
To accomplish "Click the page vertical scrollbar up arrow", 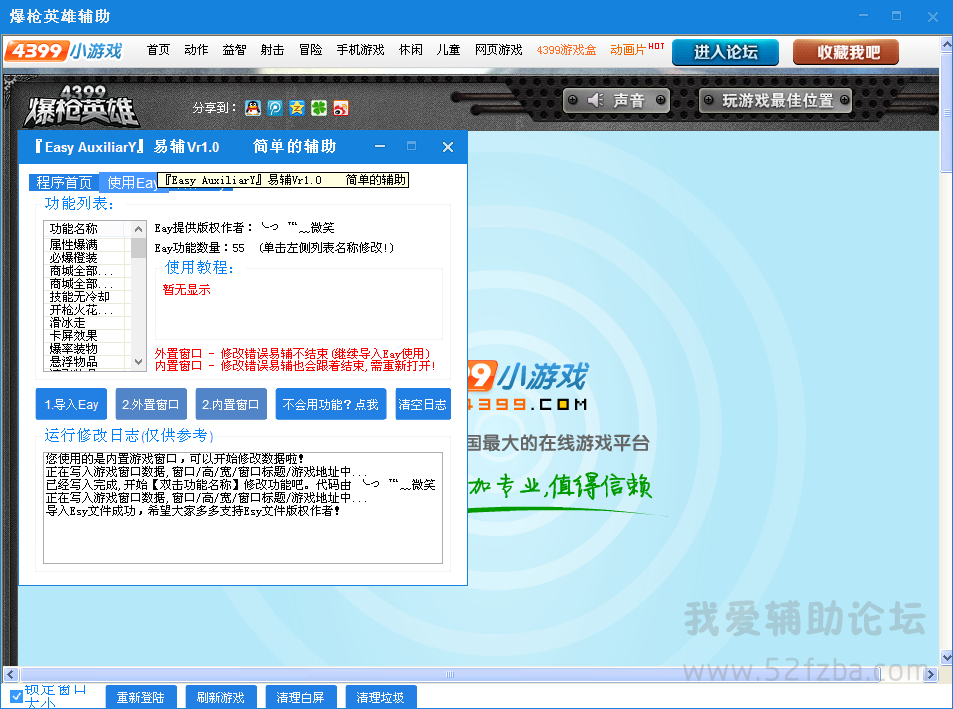I will coord(946,44).
